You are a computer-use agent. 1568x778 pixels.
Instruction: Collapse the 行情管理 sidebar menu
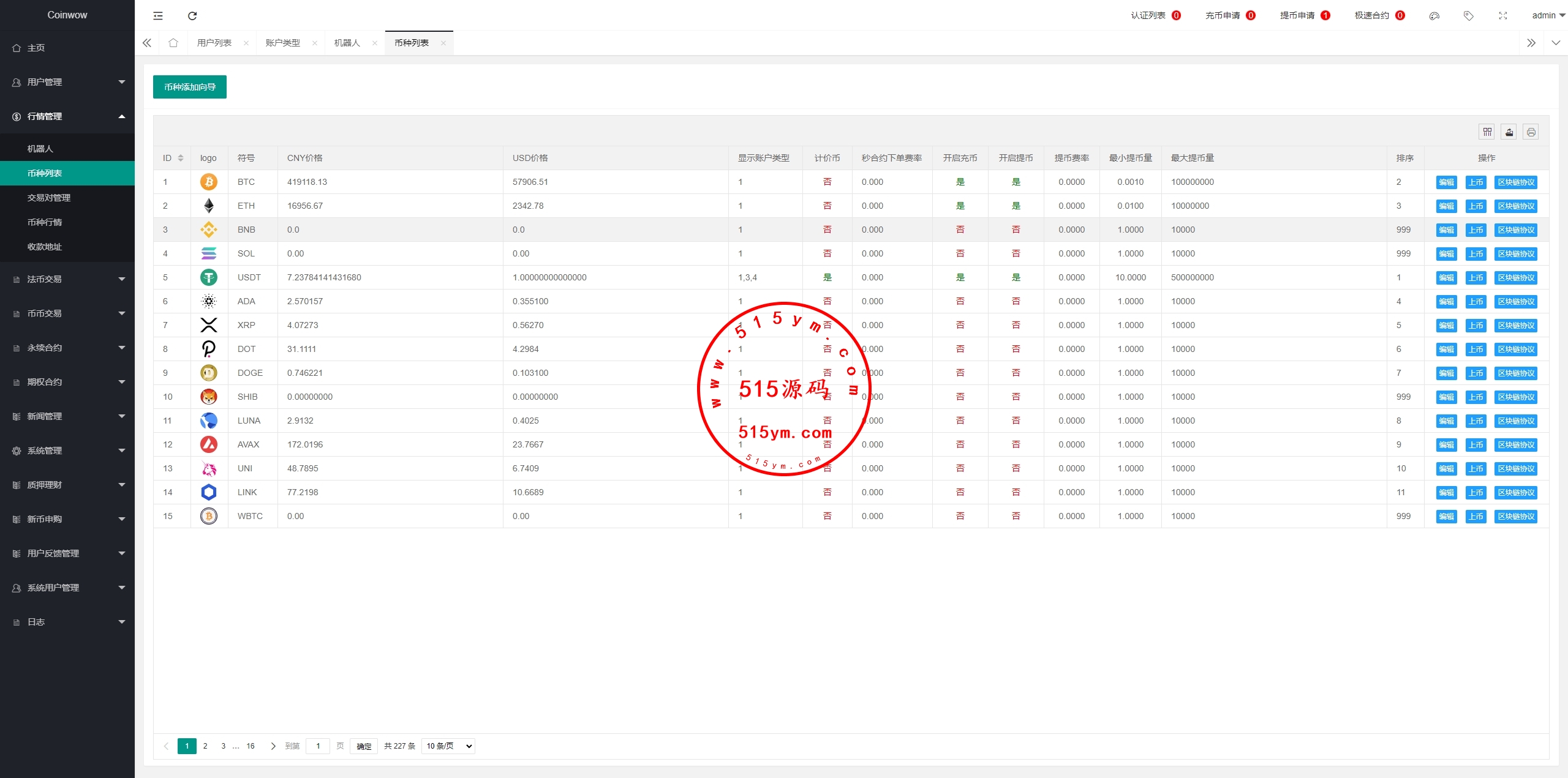point(67,116)
